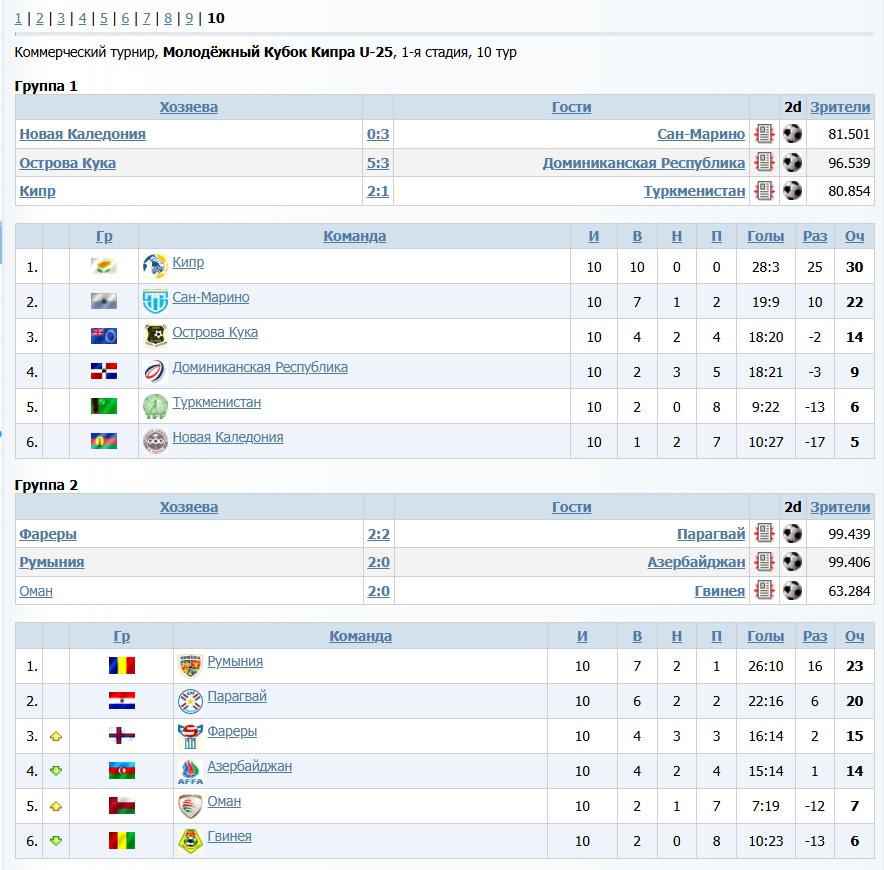The width and height of the screenshot is (884, 870).
Task: Open Сан-Марино team link in standings
Action: click(211, 297)
